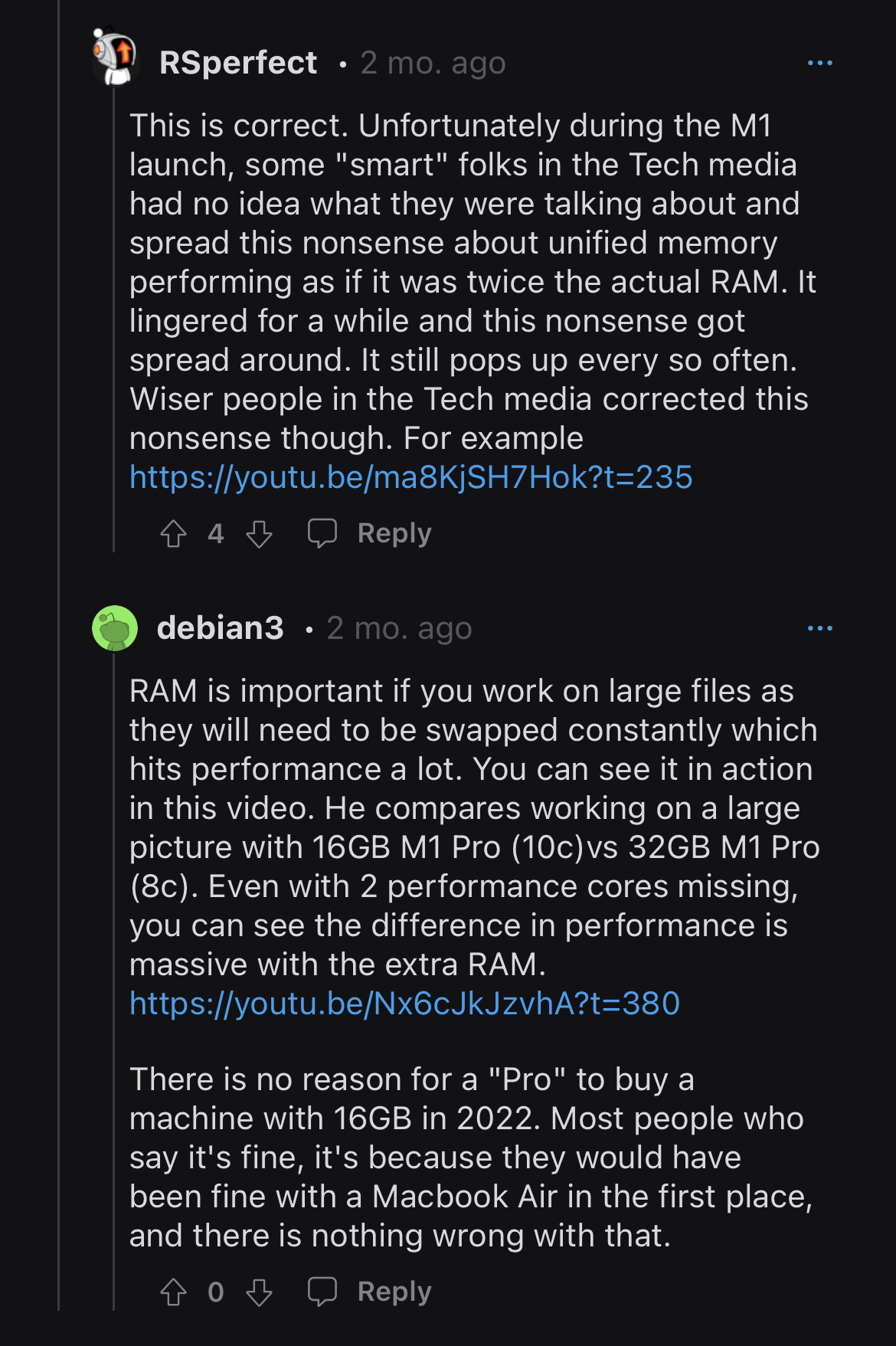This screenshot has height=1346, width=896.
Task: Reply to RSperfect's comment
Action: pos(394,533)
